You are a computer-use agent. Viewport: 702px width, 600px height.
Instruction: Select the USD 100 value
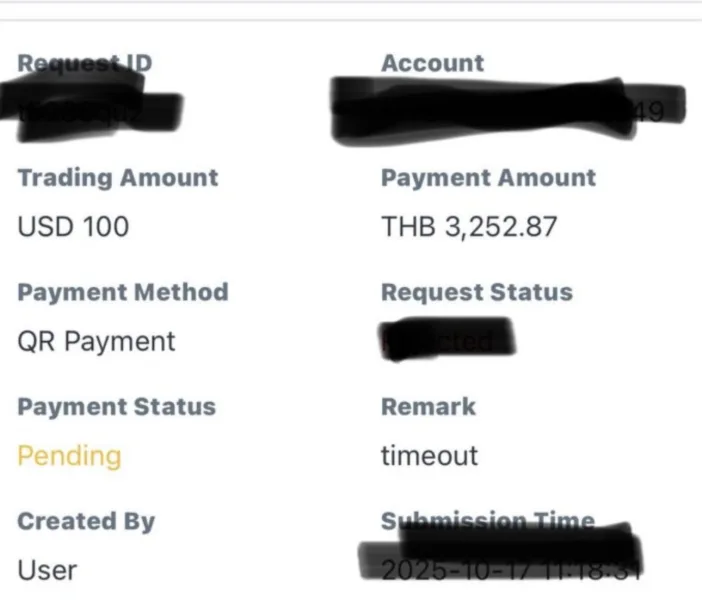73,227
